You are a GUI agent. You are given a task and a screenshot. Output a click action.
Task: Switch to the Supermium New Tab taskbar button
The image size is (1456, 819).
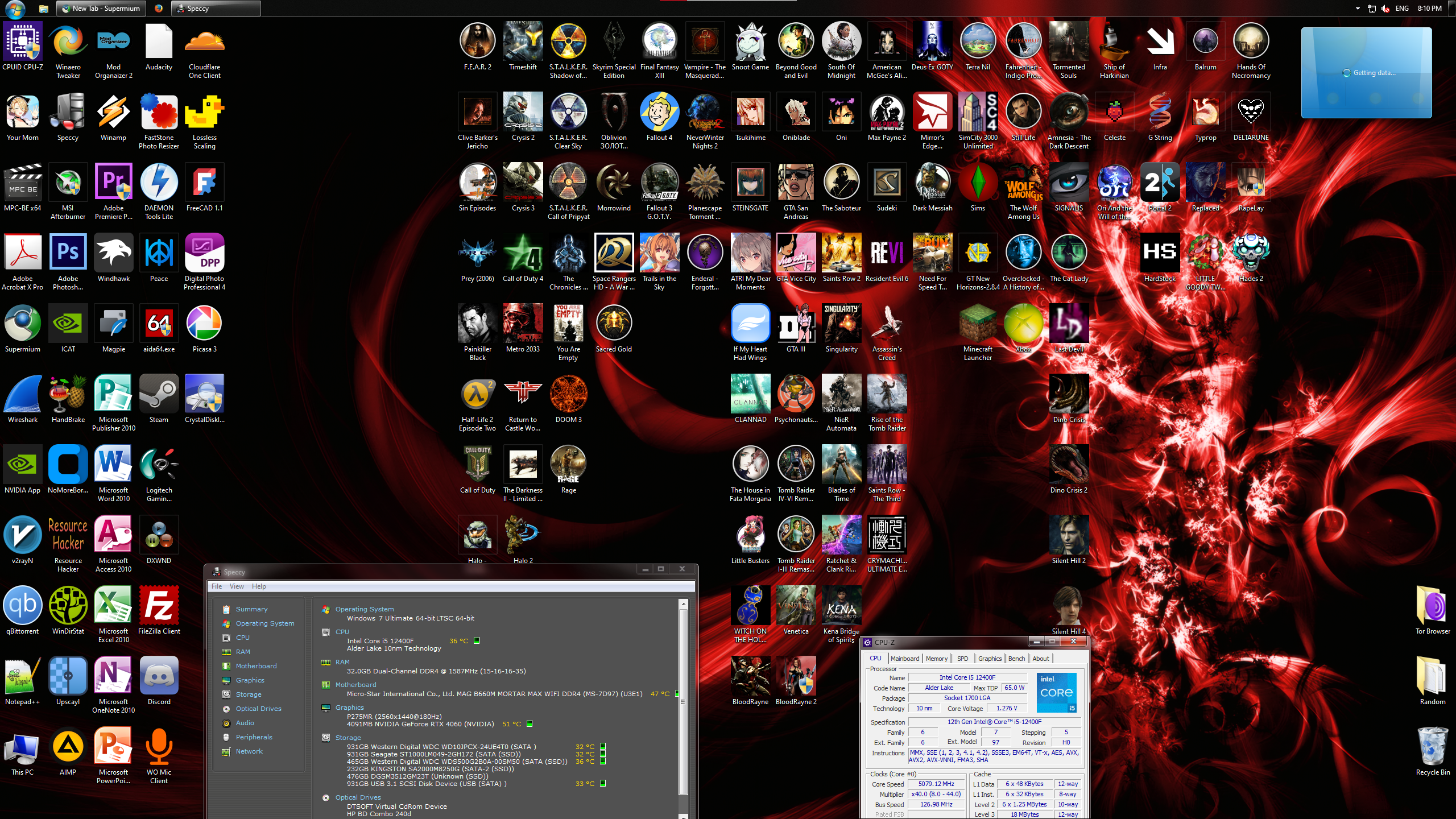(x=102, y=9)
